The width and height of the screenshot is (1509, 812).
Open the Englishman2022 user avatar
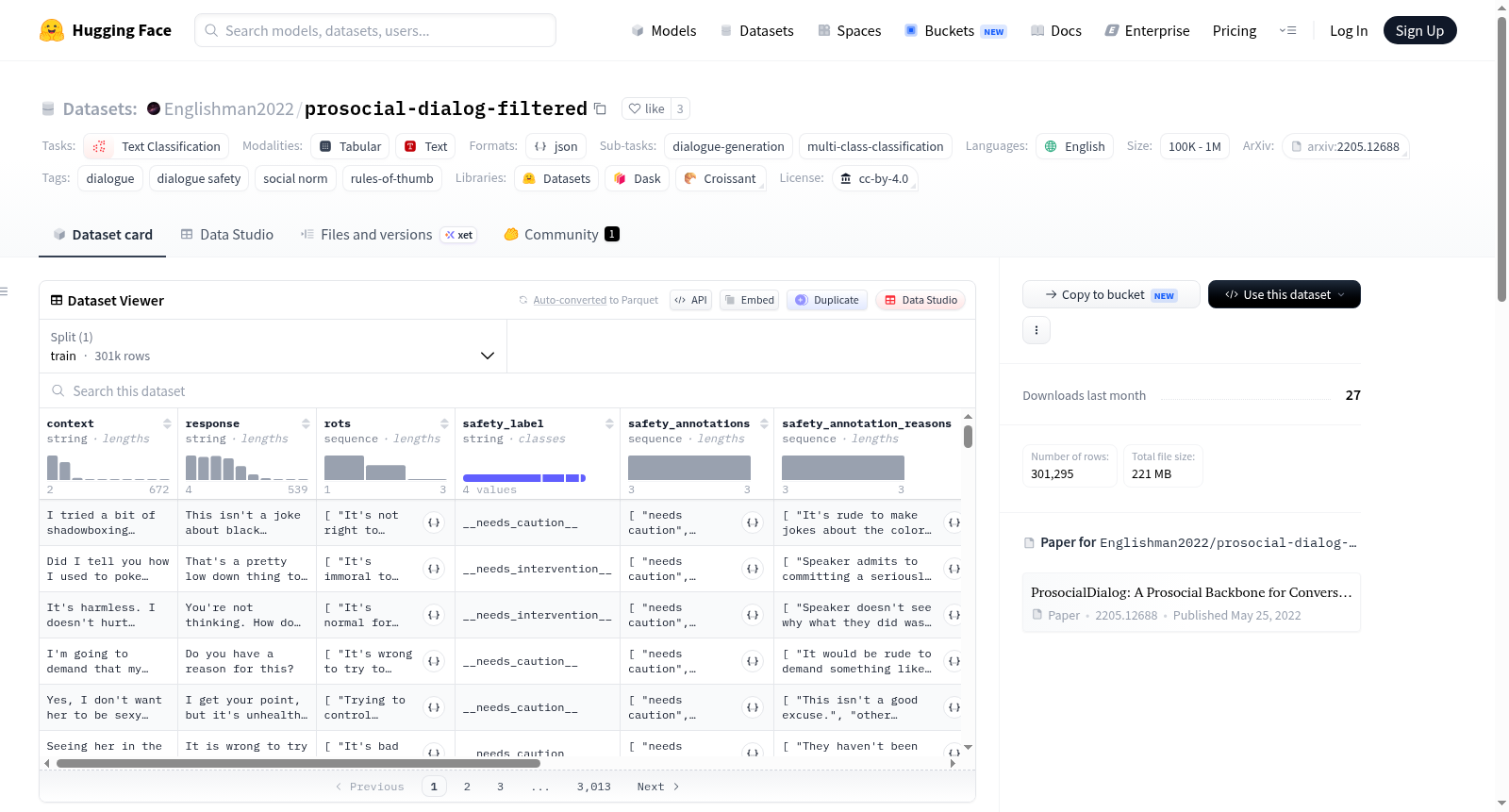(154, 108)
